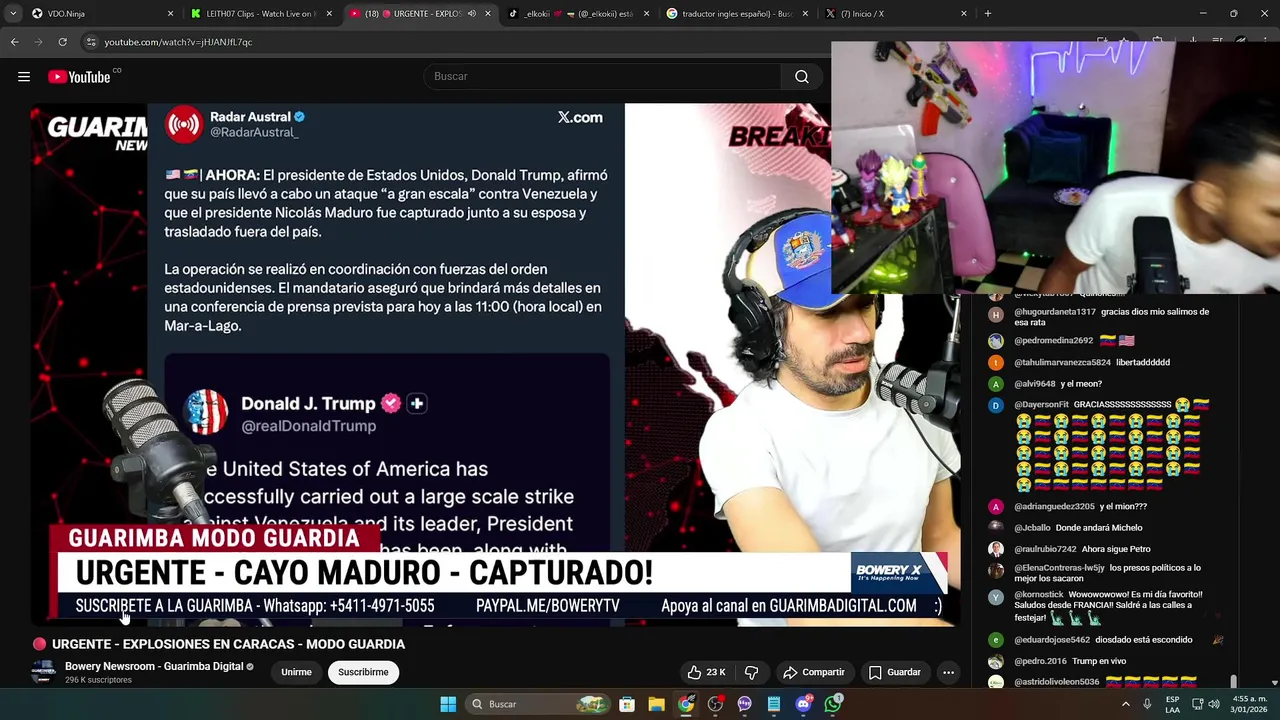Open the Notepad taskbar icon

tap(774, 704)
